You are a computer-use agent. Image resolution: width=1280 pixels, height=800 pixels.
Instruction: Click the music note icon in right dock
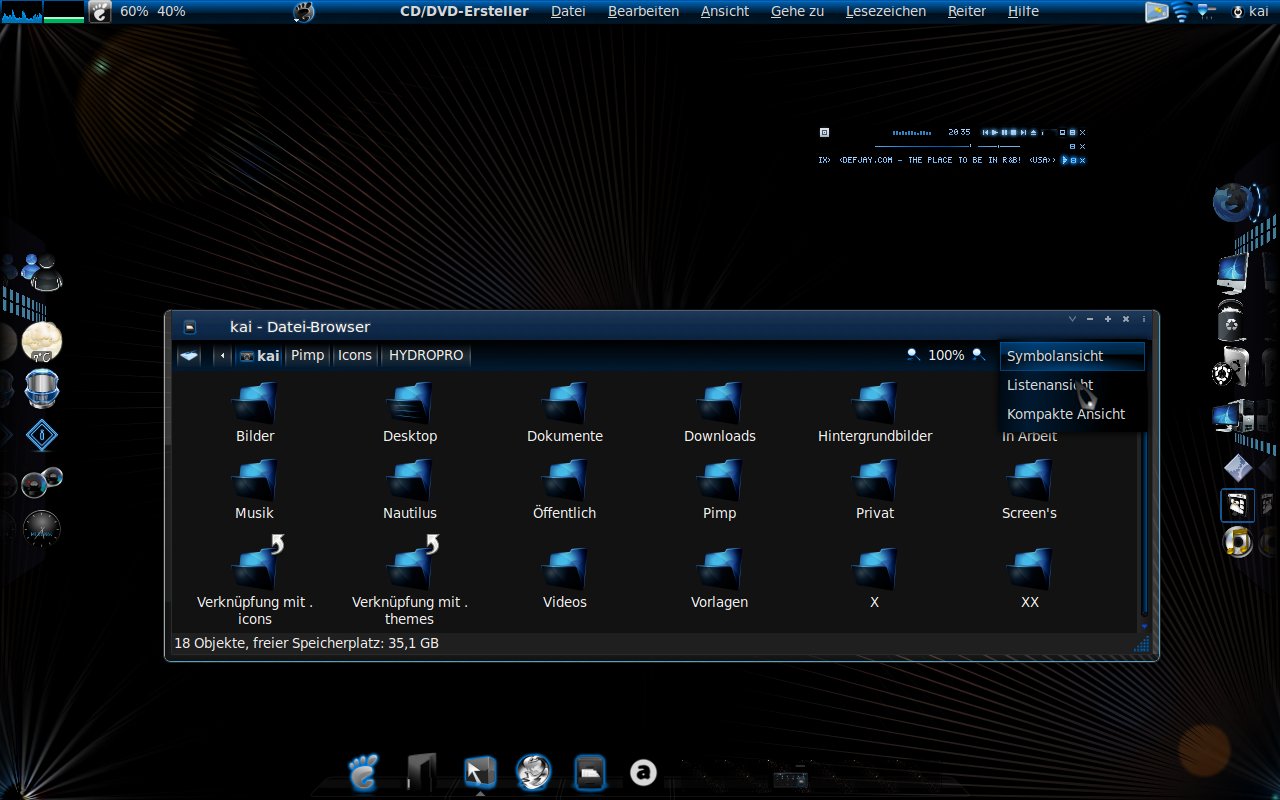click(1238, 542)
